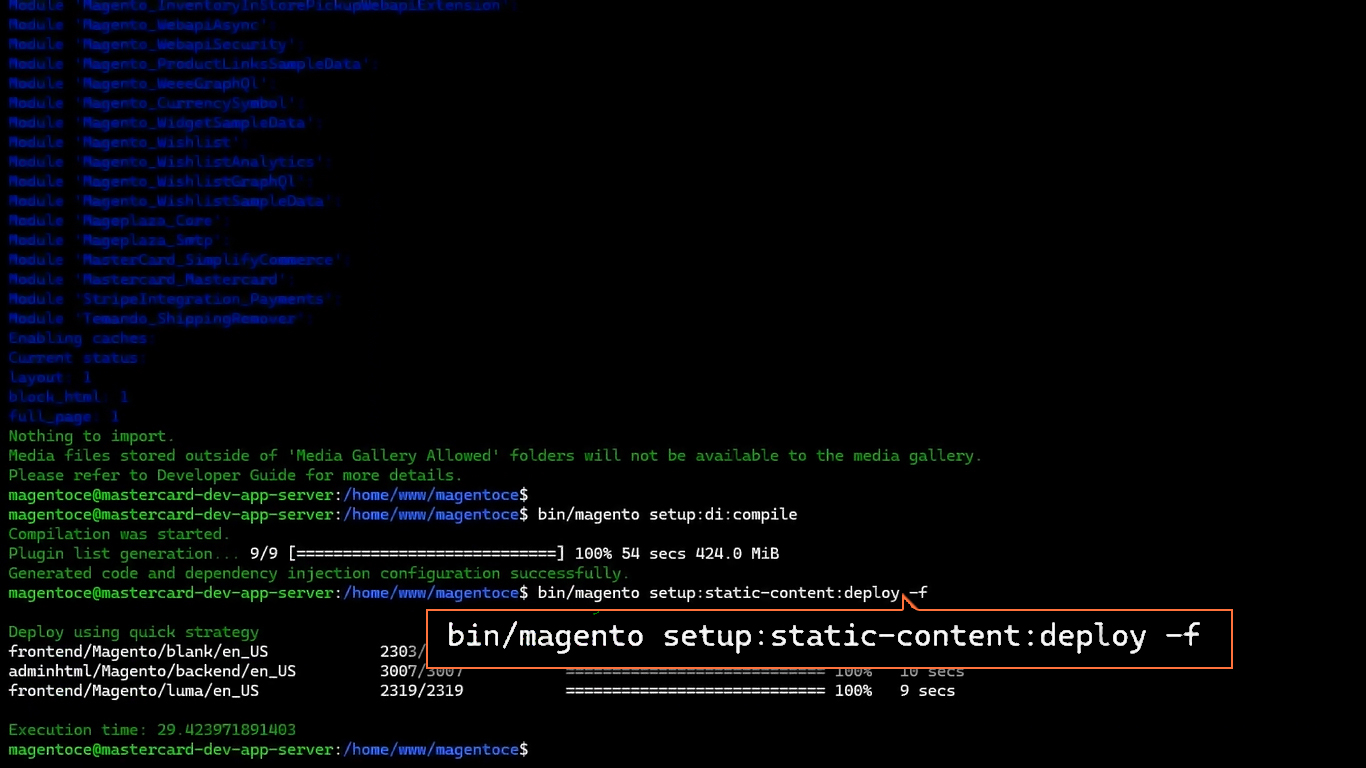Click the module line 'Mageplaza_Smtp'
The image size is (1366, 768).
point(119,240)
